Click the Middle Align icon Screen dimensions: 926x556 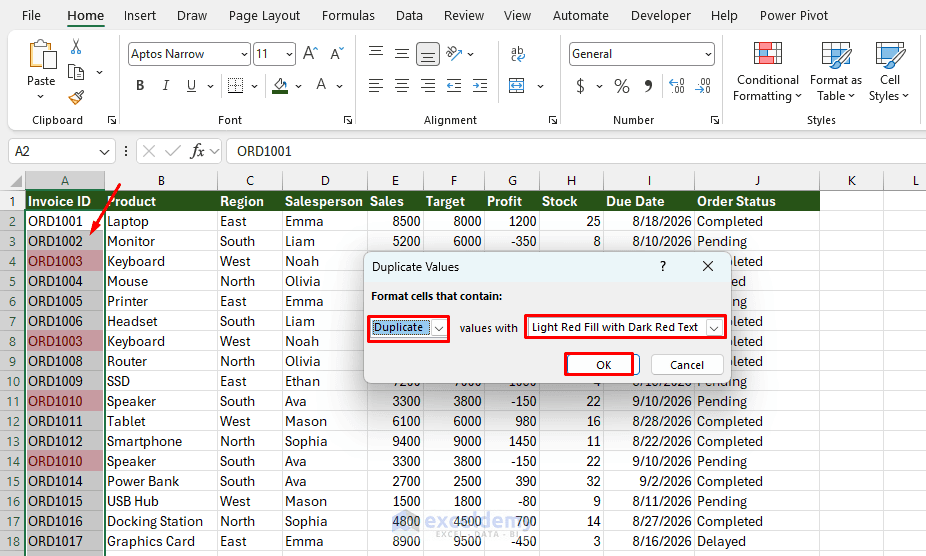point(402,54)
